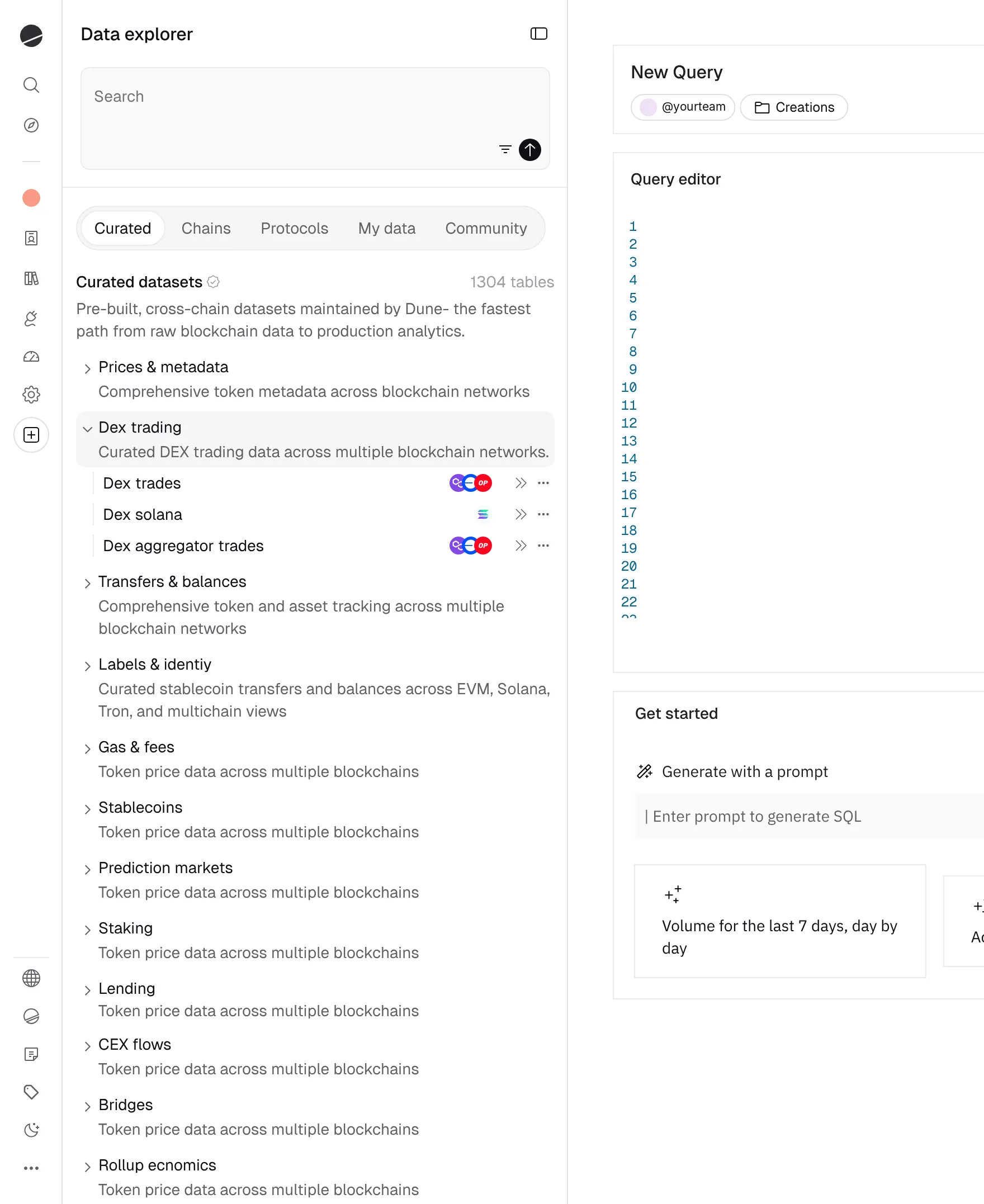Open the compass discover icon
Image resolution: width=984 pixels, height=1204 pixels.
[31, 125]
